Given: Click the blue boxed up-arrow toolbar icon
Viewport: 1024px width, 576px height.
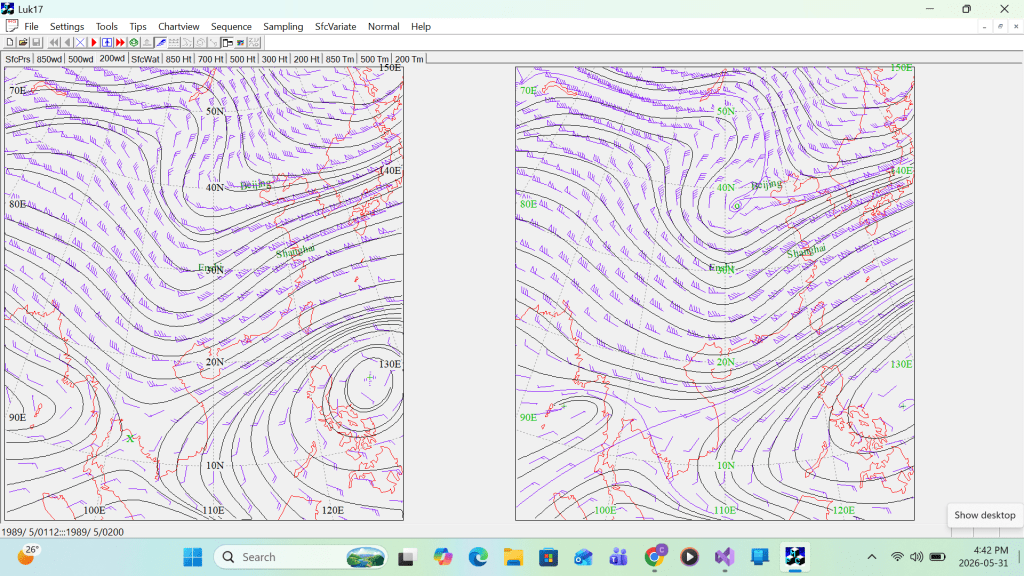Looking at the screenshot, I should pos(107,42).
